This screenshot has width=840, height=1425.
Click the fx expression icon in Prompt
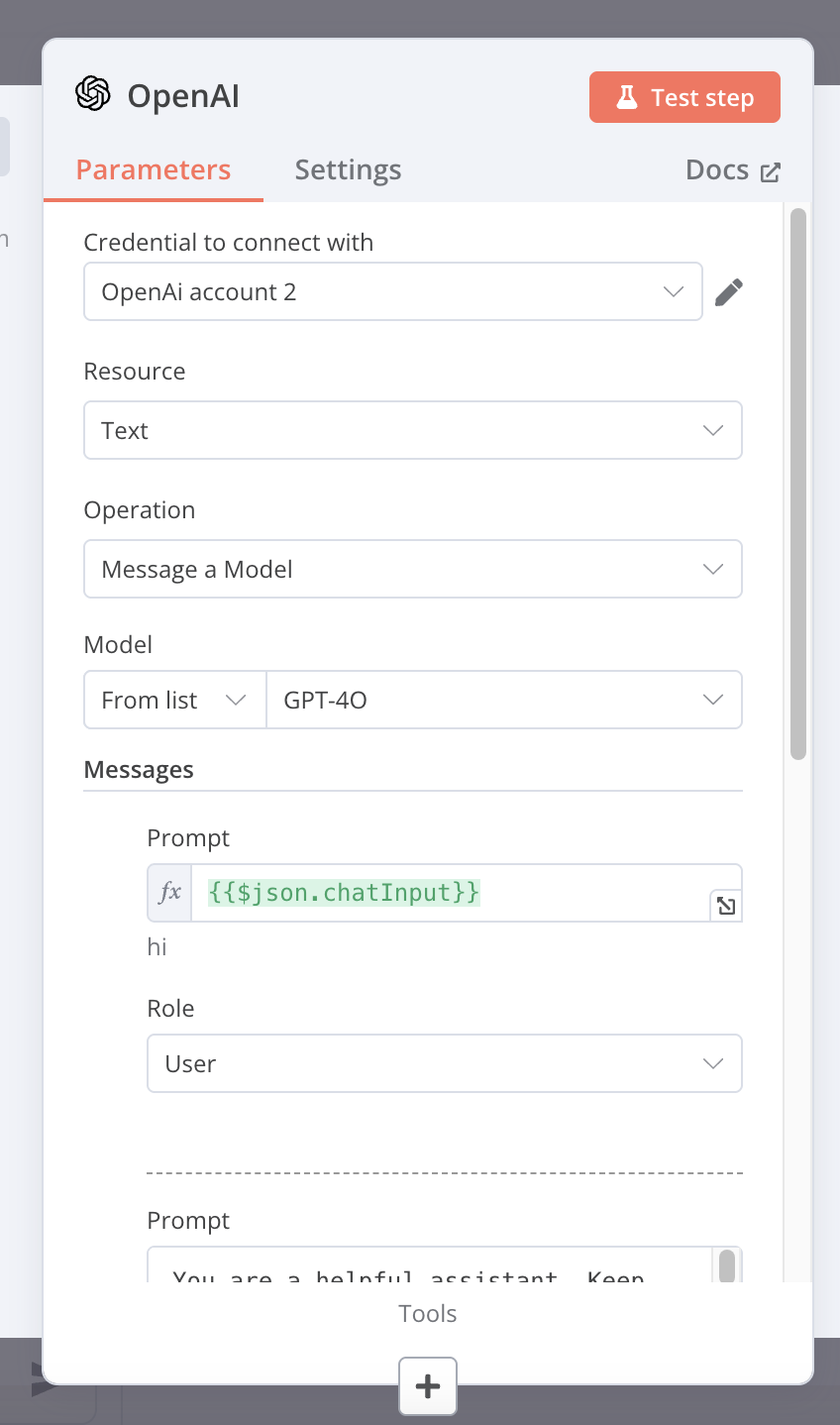[x=170, y=893]
